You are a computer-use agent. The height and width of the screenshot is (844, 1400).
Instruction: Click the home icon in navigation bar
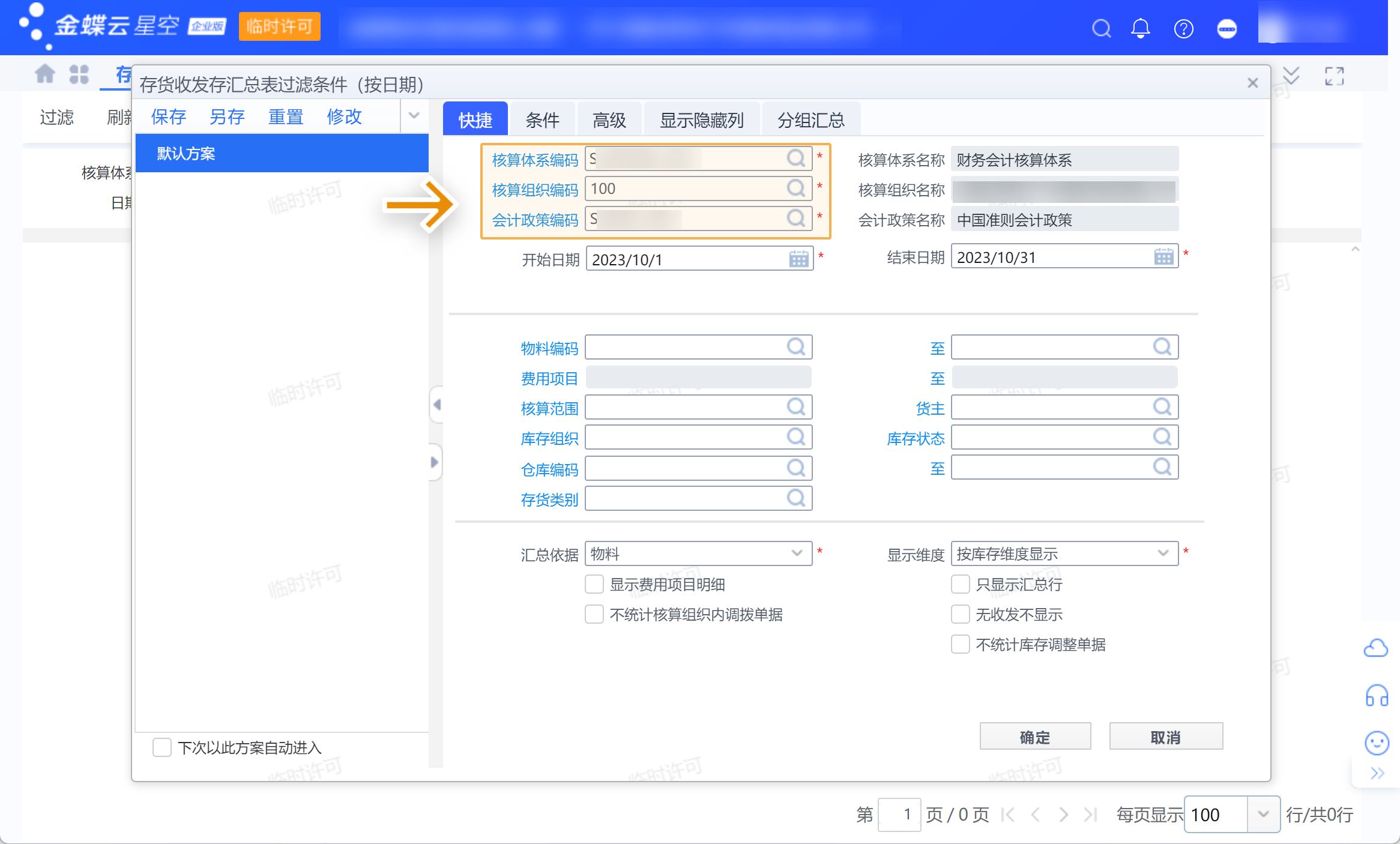click(x=45, y=74)
